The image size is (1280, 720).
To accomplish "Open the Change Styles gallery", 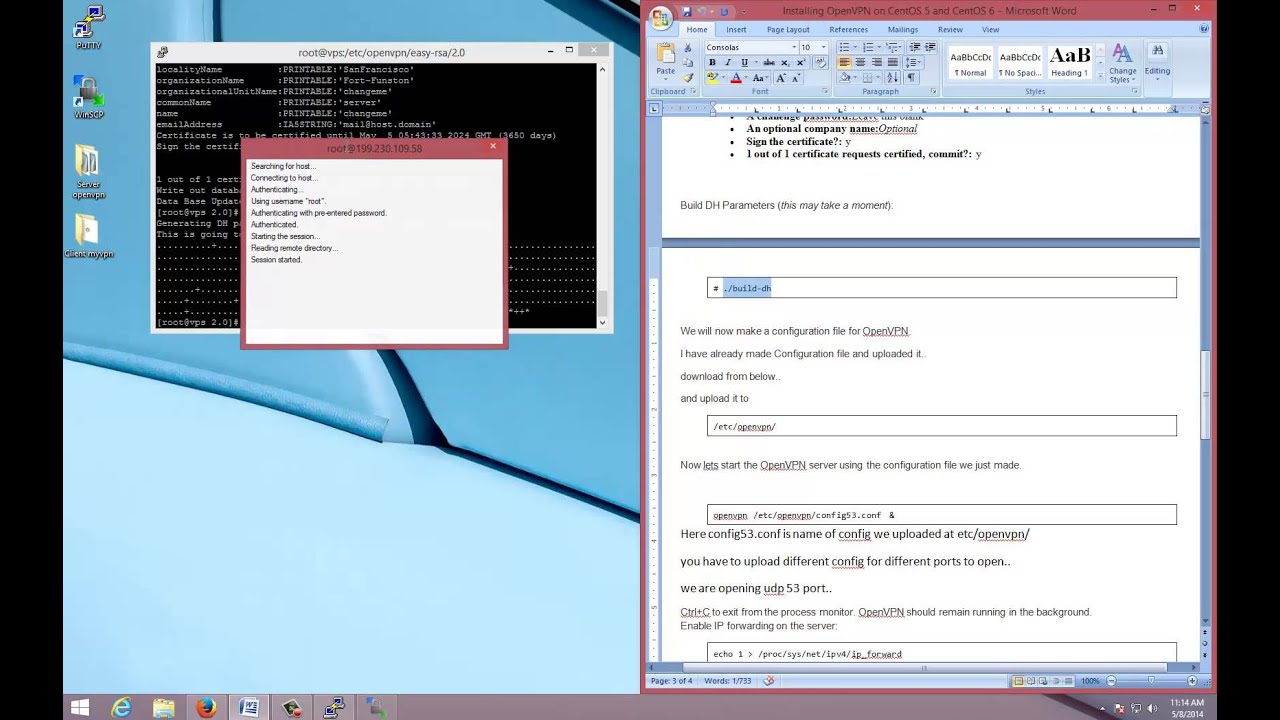I will 1123,63.
